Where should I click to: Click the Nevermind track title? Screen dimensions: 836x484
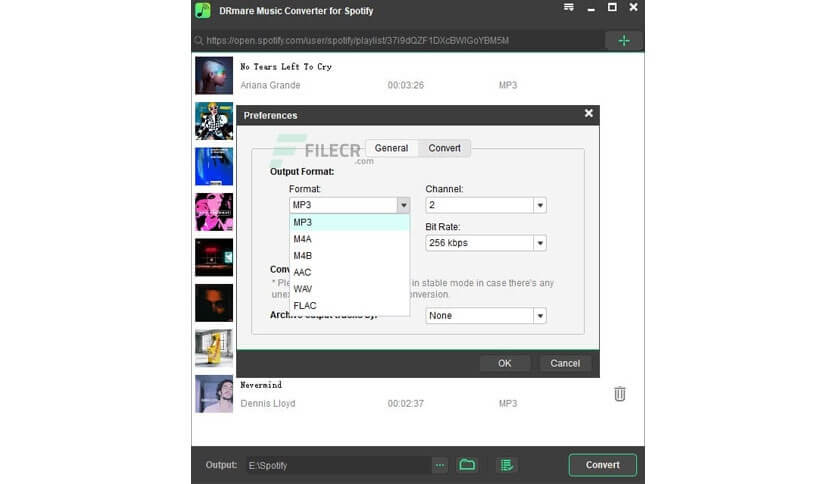coord(261,385)
